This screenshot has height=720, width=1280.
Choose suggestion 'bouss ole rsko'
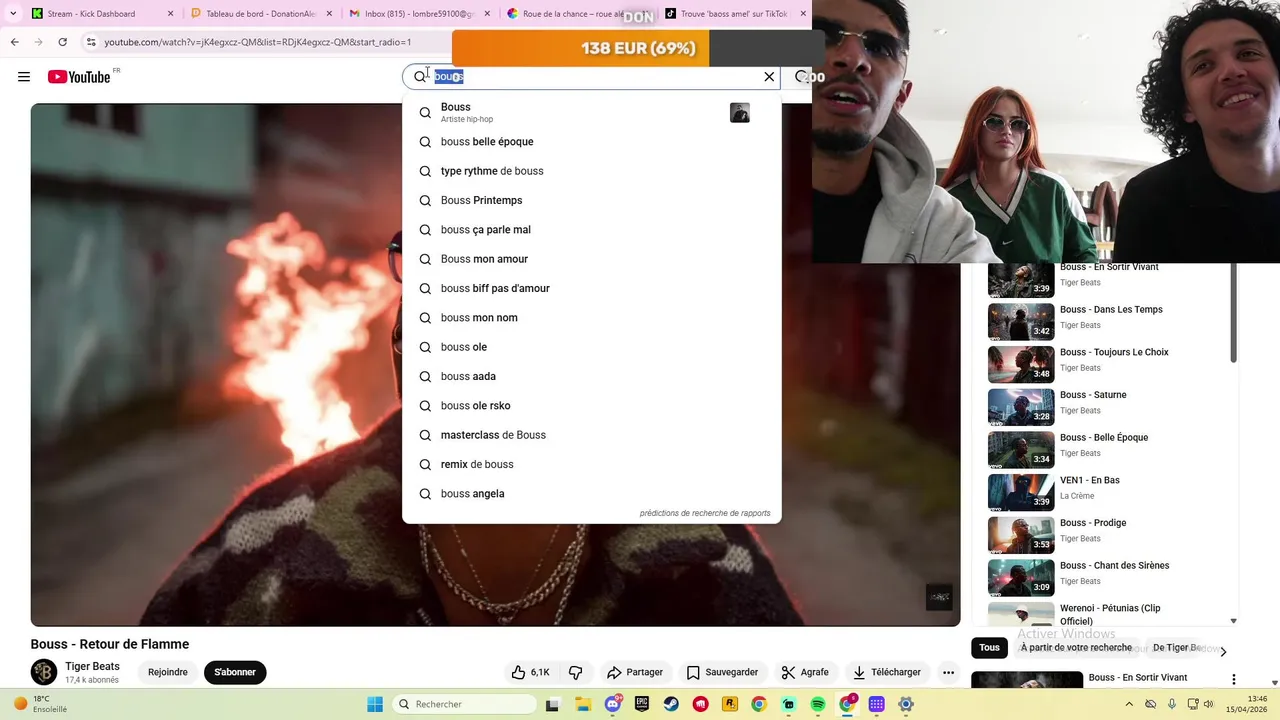coord(591,406)
